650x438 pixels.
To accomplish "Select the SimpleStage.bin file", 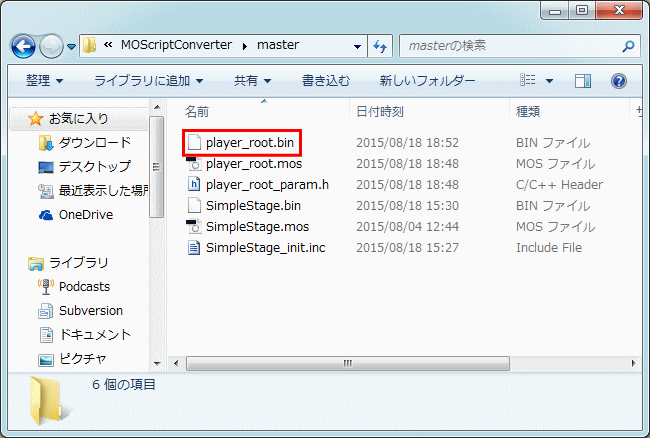I will [253, 206].
